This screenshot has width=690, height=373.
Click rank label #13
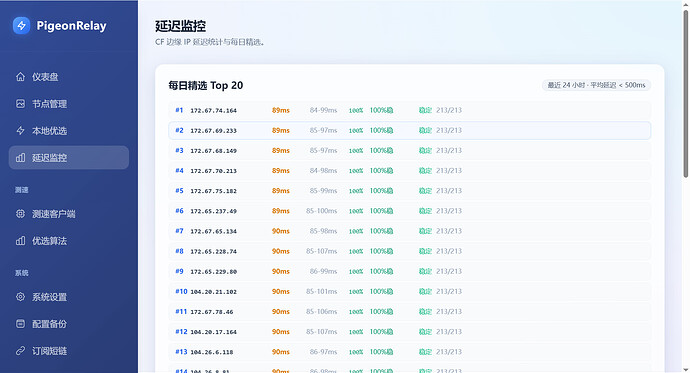point(181,352)
